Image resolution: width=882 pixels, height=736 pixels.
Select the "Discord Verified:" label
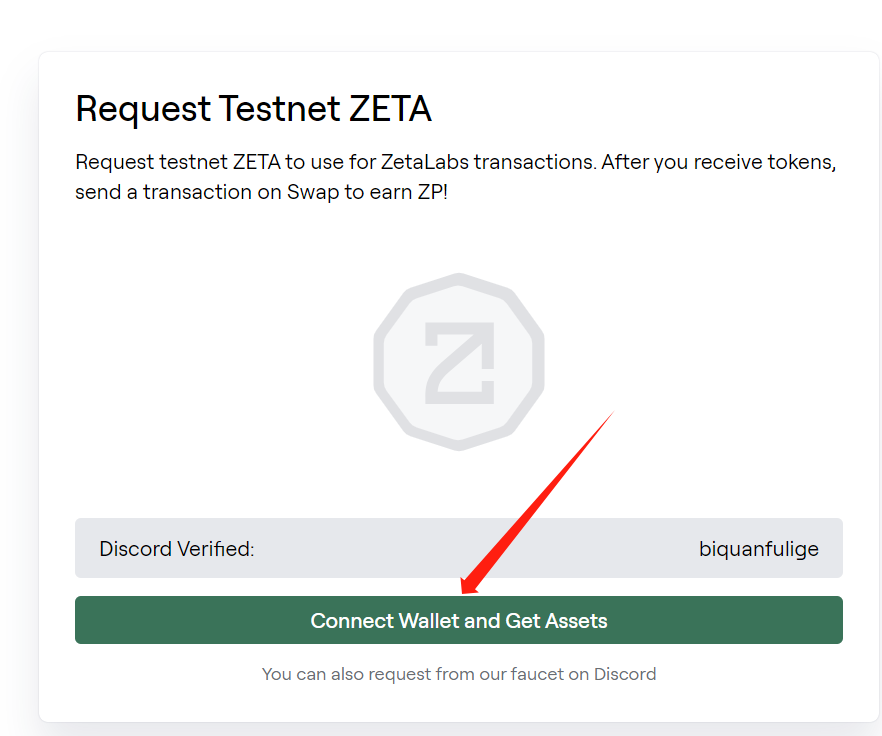tap(177, 549)
